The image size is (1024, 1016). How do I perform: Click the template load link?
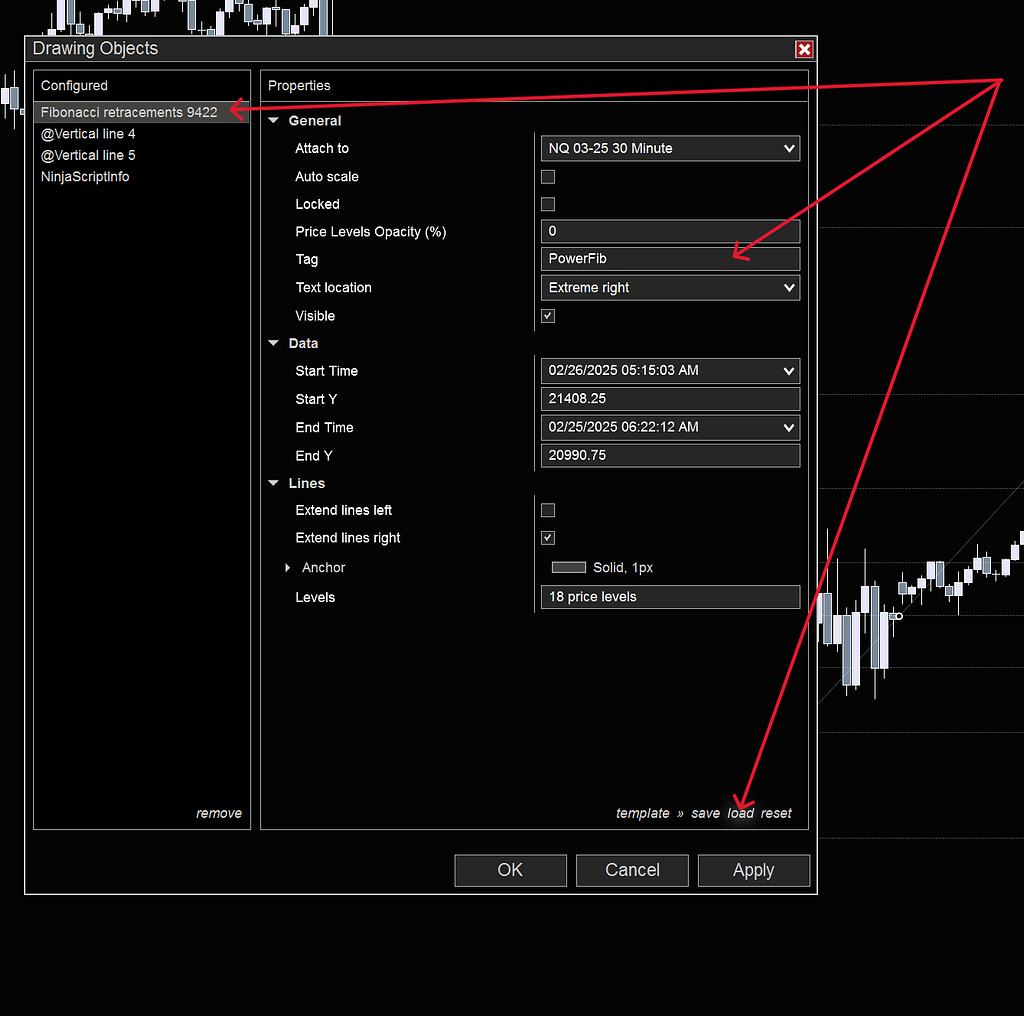click(x=740, y=813)
